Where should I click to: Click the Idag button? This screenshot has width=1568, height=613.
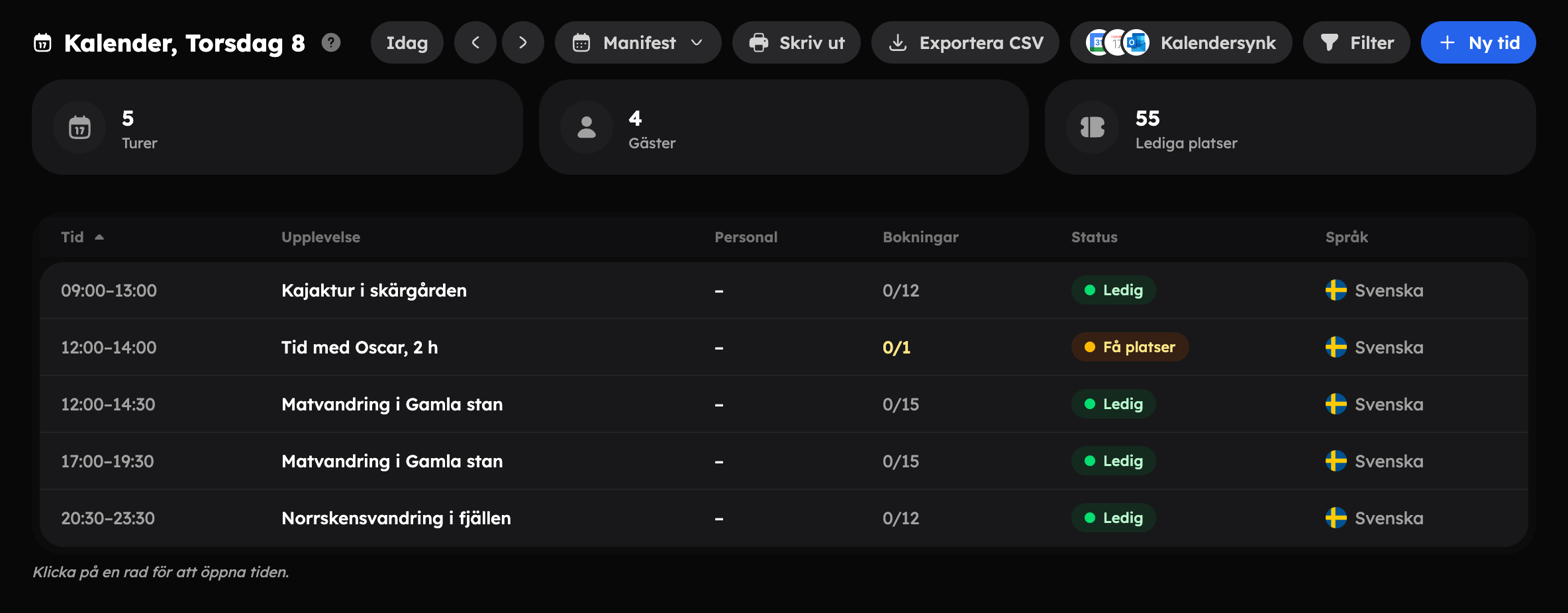click(407, 42)
